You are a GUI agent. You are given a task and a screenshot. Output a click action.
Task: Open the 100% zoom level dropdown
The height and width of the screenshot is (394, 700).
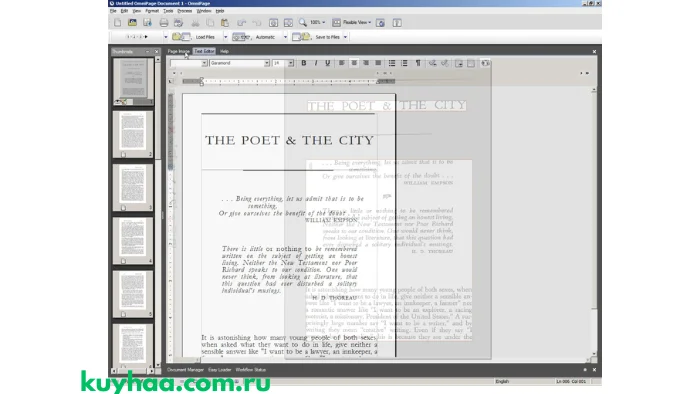coord(324,22)
